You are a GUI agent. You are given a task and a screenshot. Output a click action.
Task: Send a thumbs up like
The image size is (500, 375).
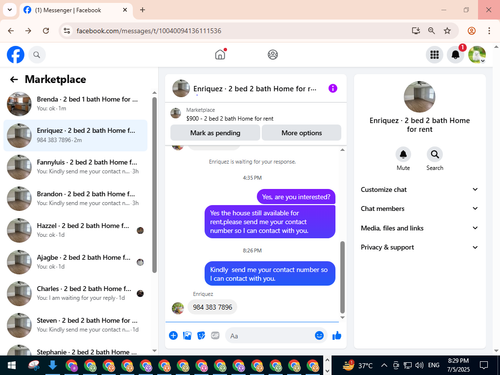pos(337,335)
